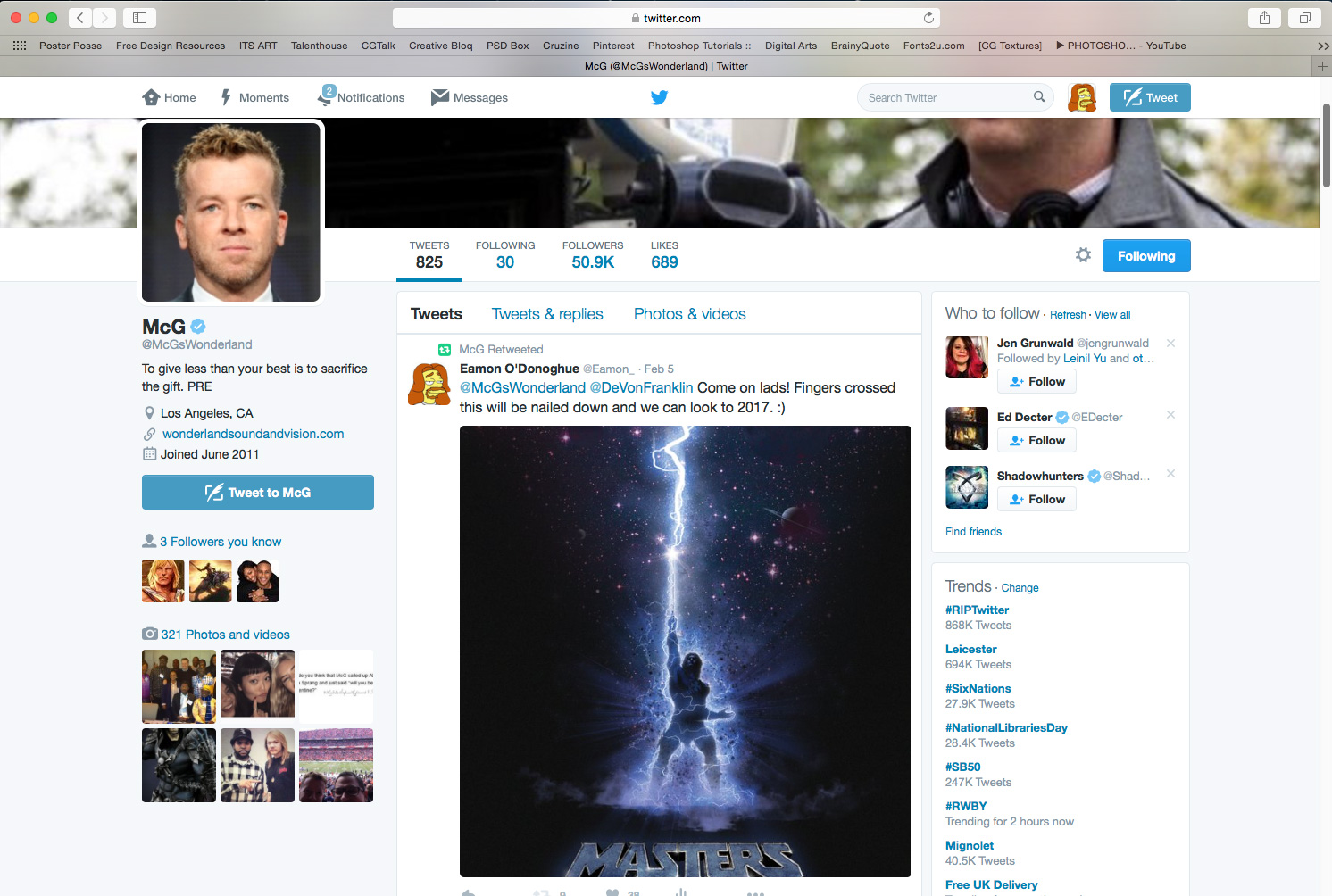Click the Twitter bird logo
The image size is (1332, 896).
(659, 97)
